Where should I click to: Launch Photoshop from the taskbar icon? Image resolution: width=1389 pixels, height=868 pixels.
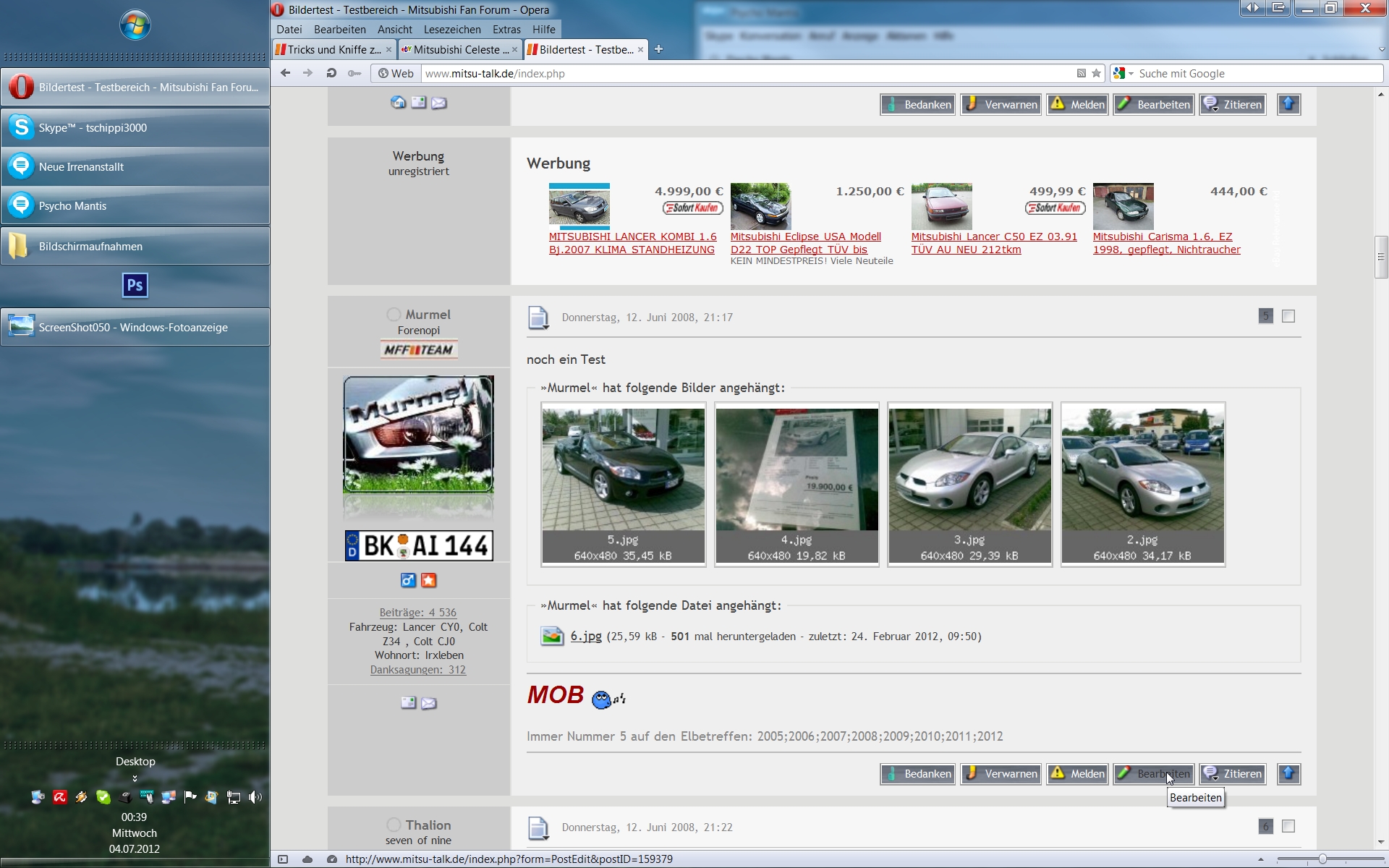click(x=135, y=285)
